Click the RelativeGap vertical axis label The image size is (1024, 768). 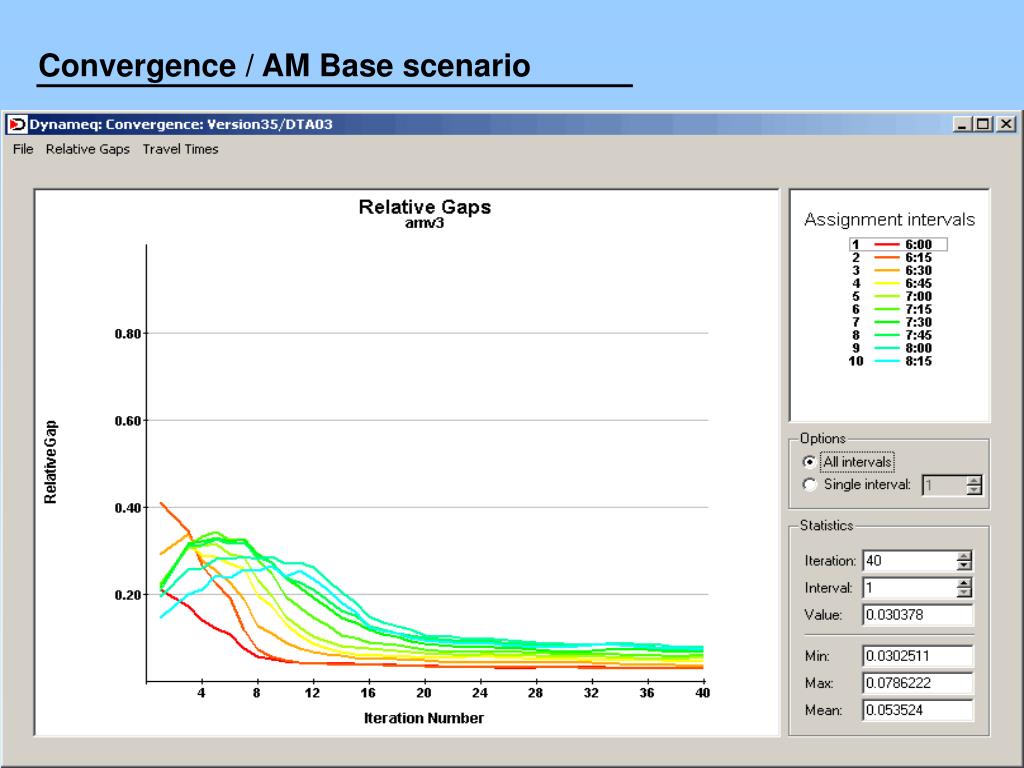[x=50, y=462]
